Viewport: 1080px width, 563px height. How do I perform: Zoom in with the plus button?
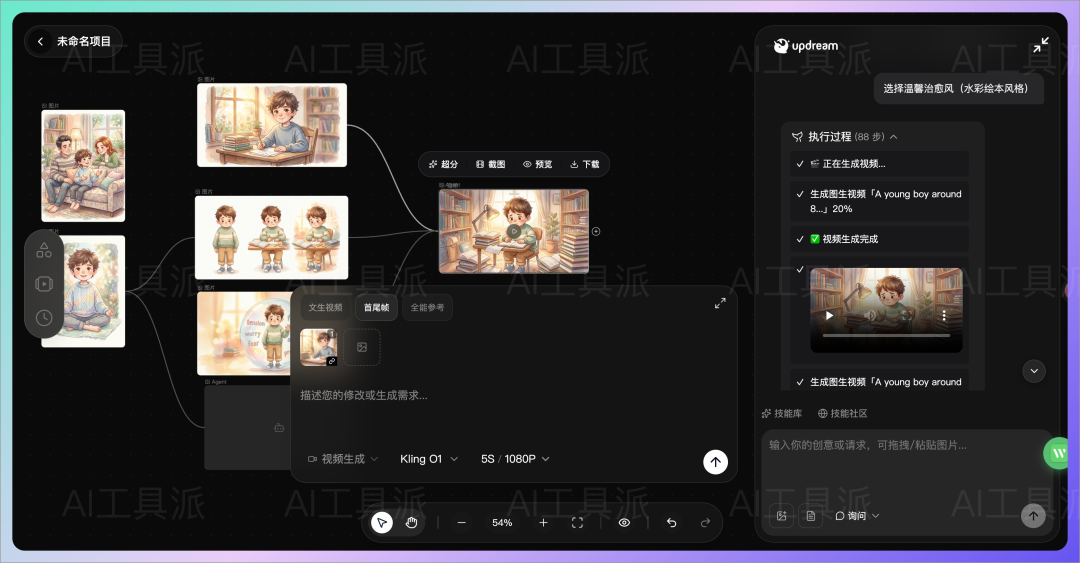click(543, 523)
